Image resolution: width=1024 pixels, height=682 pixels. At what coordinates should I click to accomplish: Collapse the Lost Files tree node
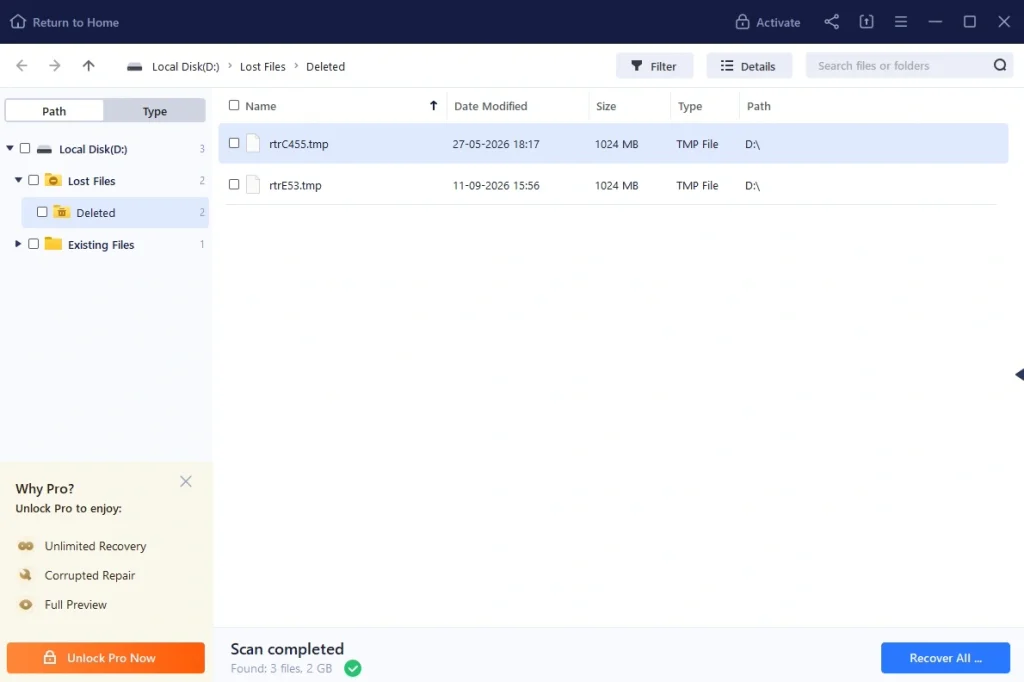[x=18, y=180]
